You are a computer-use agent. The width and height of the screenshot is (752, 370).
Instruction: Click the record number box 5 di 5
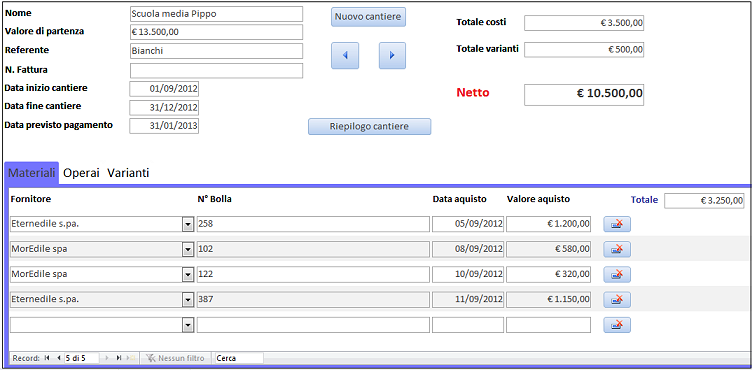[82, 358]
